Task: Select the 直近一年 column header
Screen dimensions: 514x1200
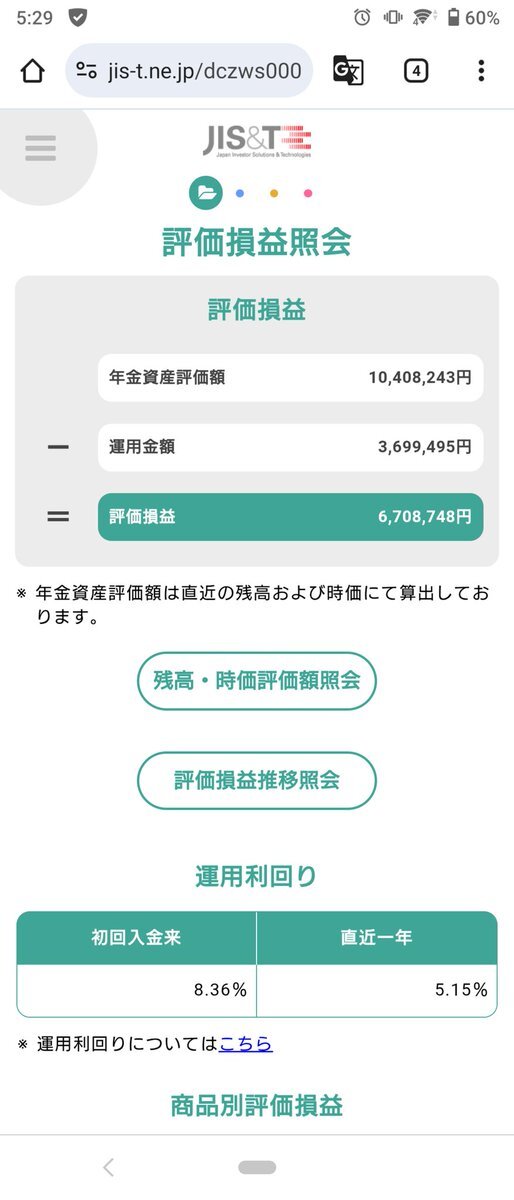Action: [x=377, y=938]
